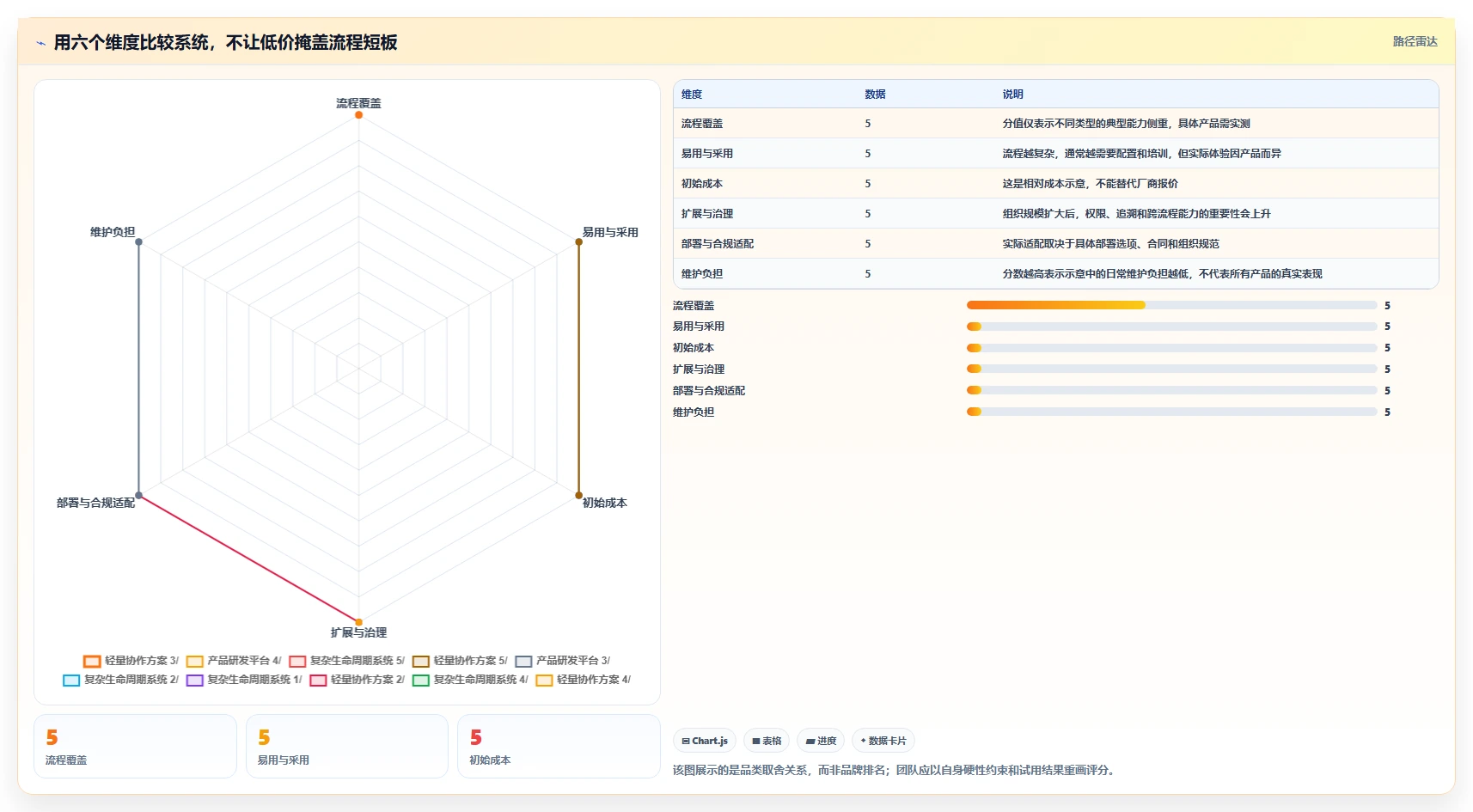This screenshot has width=1473, height=812.
Task: Toggle yellow legend 产品研发平台 4/
Action: point(234,661)
